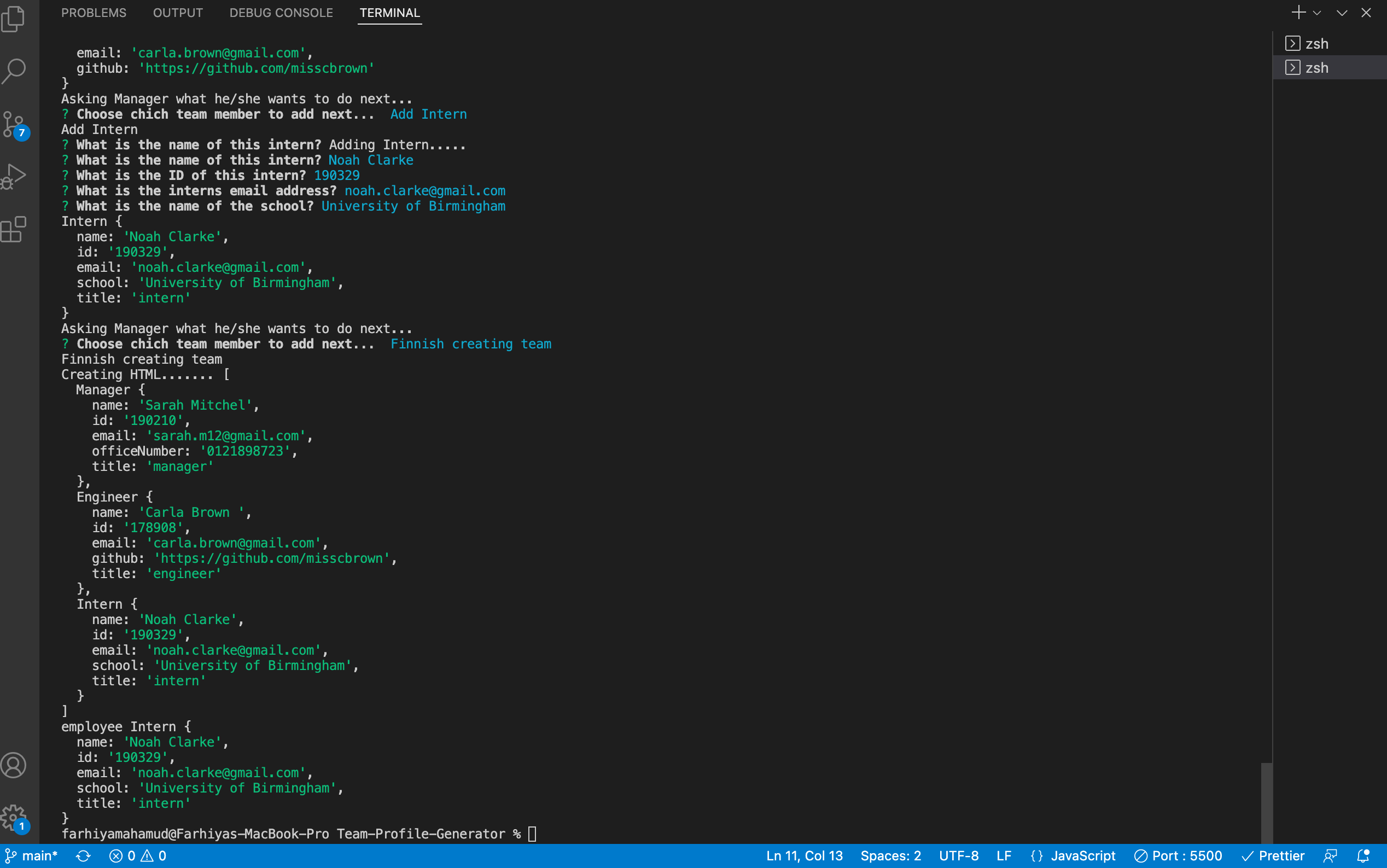Open the Extensions view

pos(14,229)
